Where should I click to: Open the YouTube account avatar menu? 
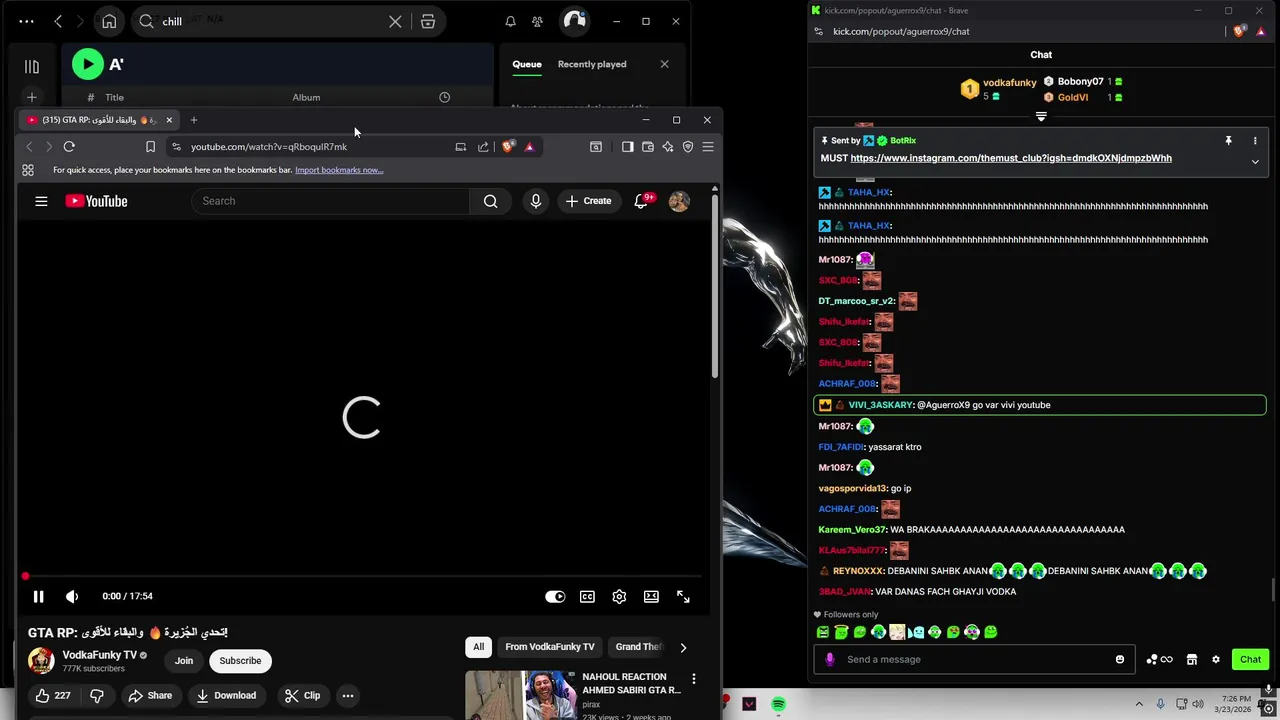click(679, 201)
